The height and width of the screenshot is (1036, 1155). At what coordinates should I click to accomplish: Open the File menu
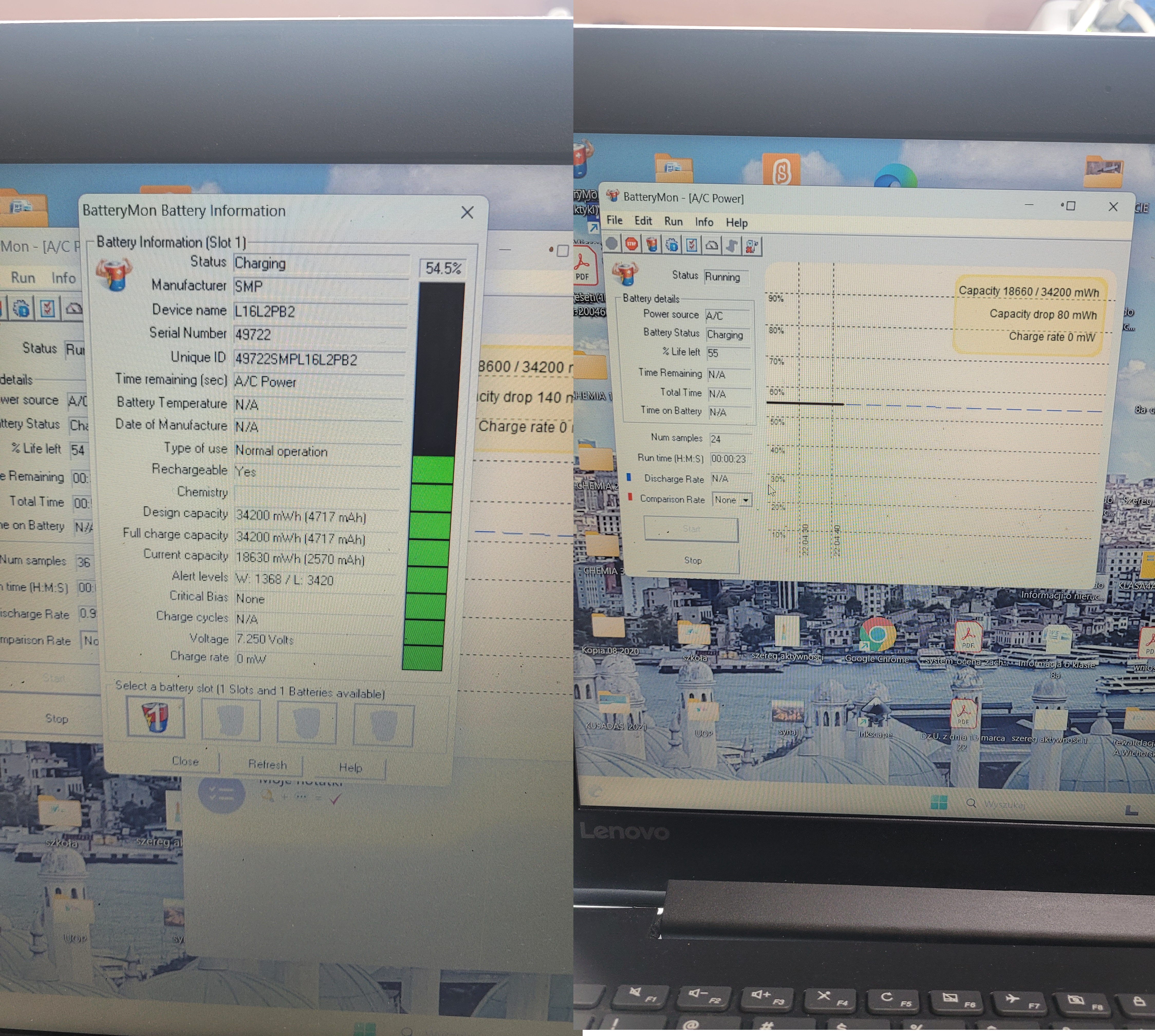pyautogui.click(x=614, y=220)
